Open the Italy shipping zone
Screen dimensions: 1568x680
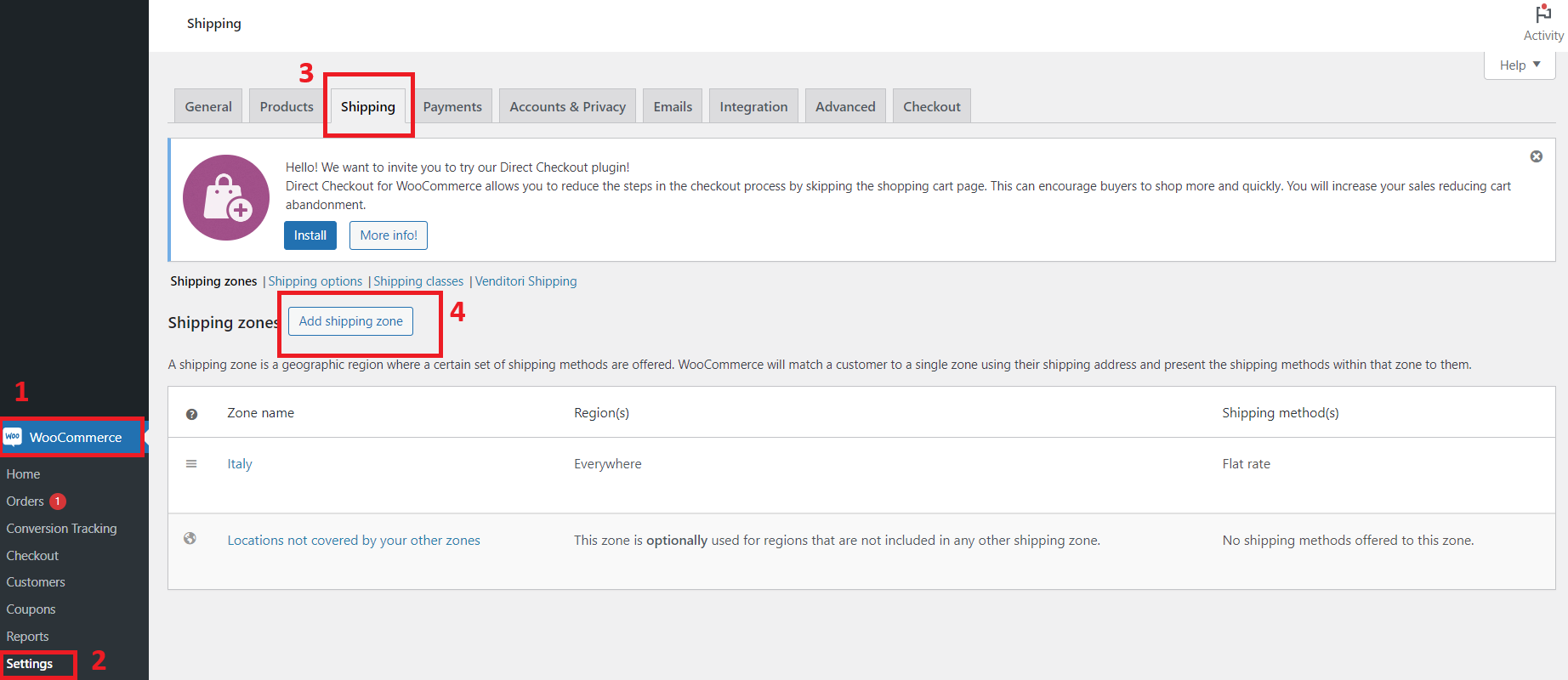[240, 464]
